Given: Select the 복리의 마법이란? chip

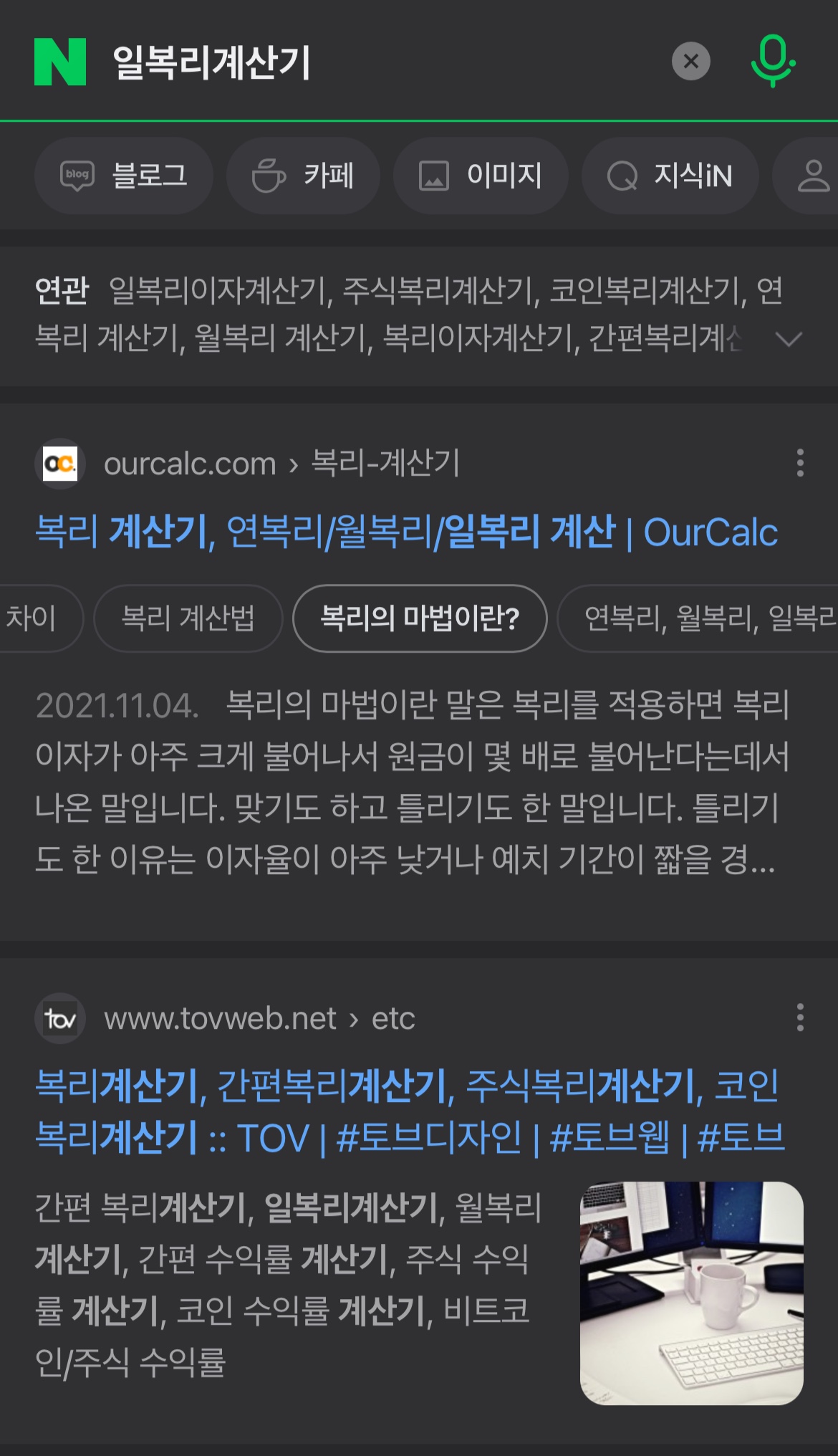Looking at the screenshot, I should pyautogui.click(x=420, y=618).
